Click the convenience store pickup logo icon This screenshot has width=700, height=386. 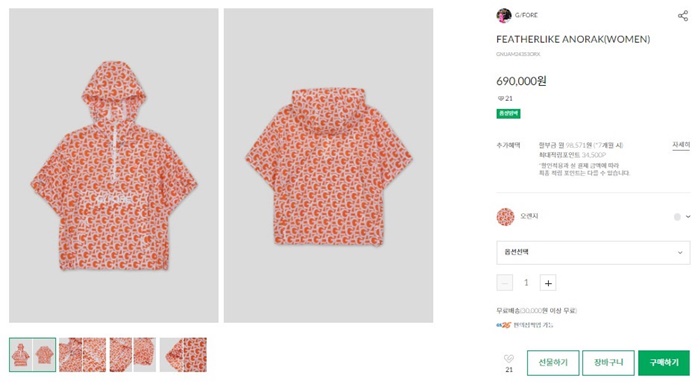coord(503,325)
